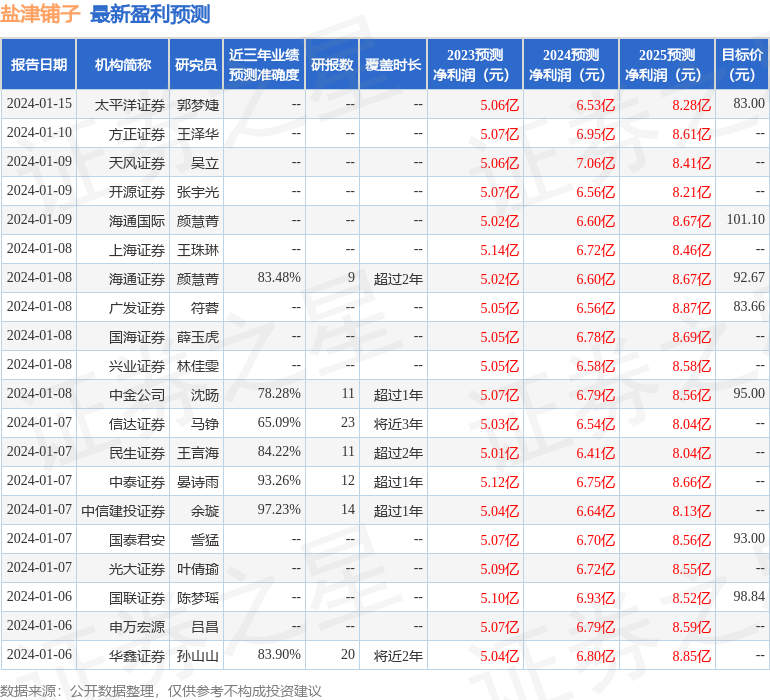
Task: Sort by 2023预测净利润 column header
Action: [x=474, y=65]
